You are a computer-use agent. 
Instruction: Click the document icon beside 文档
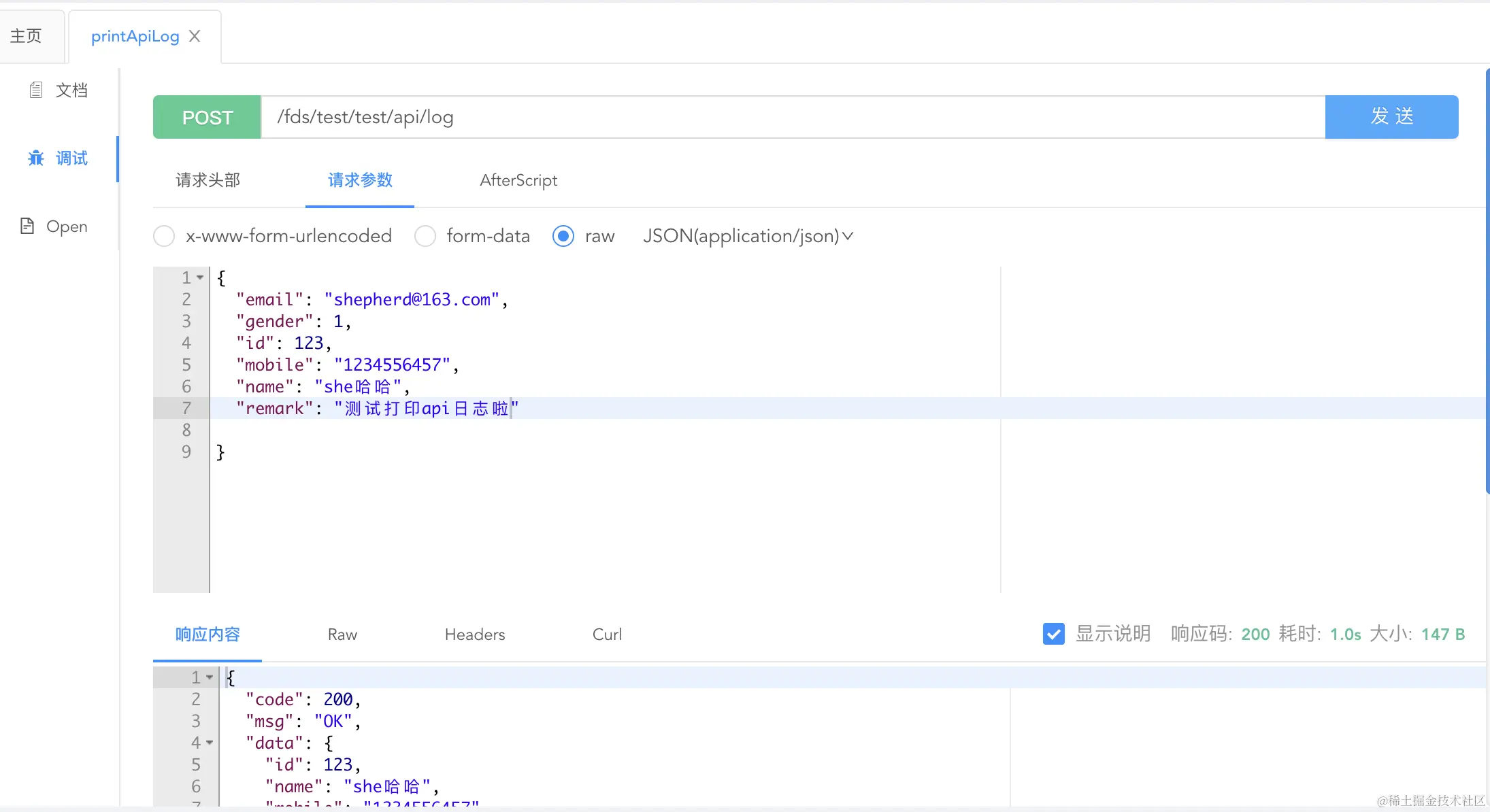pos(36,90)
